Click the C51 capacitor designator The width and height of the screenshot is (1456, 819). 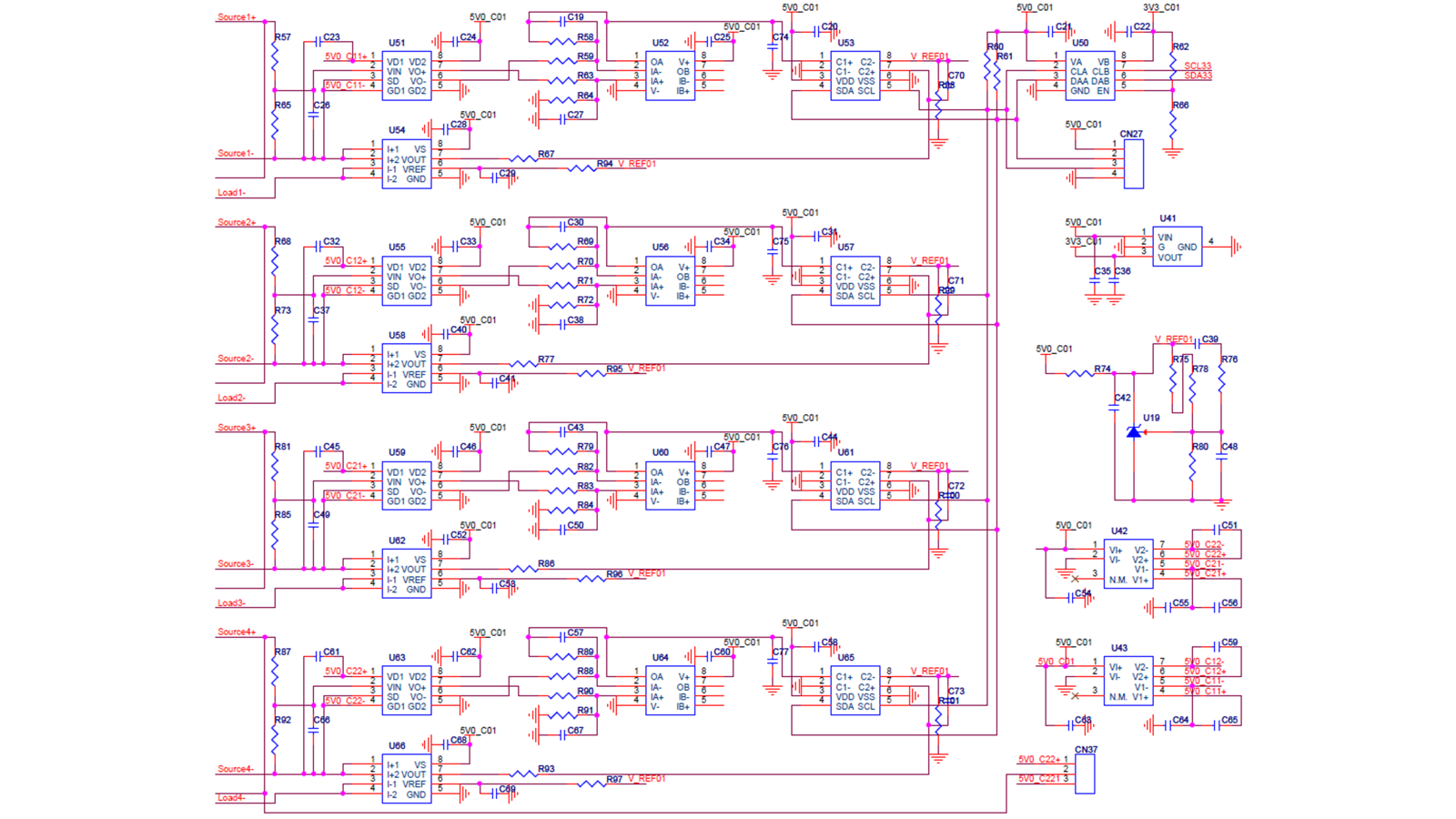1229,526
